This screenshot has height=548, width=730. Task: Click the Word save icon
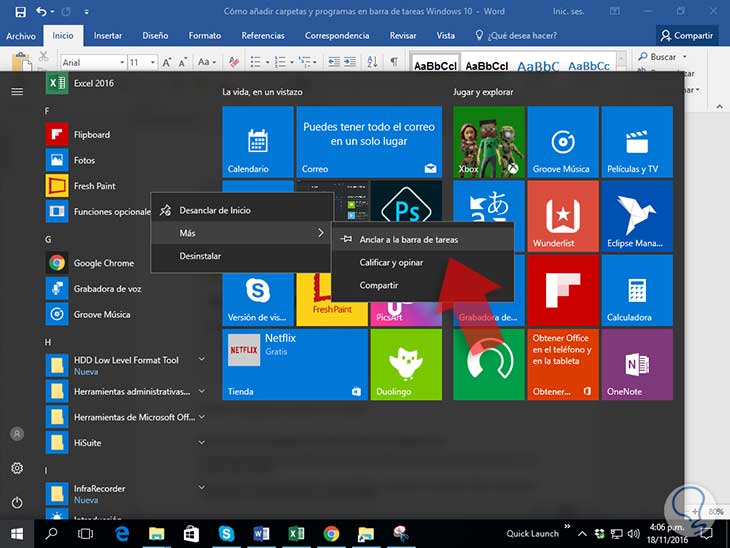[x=20, y=12]
